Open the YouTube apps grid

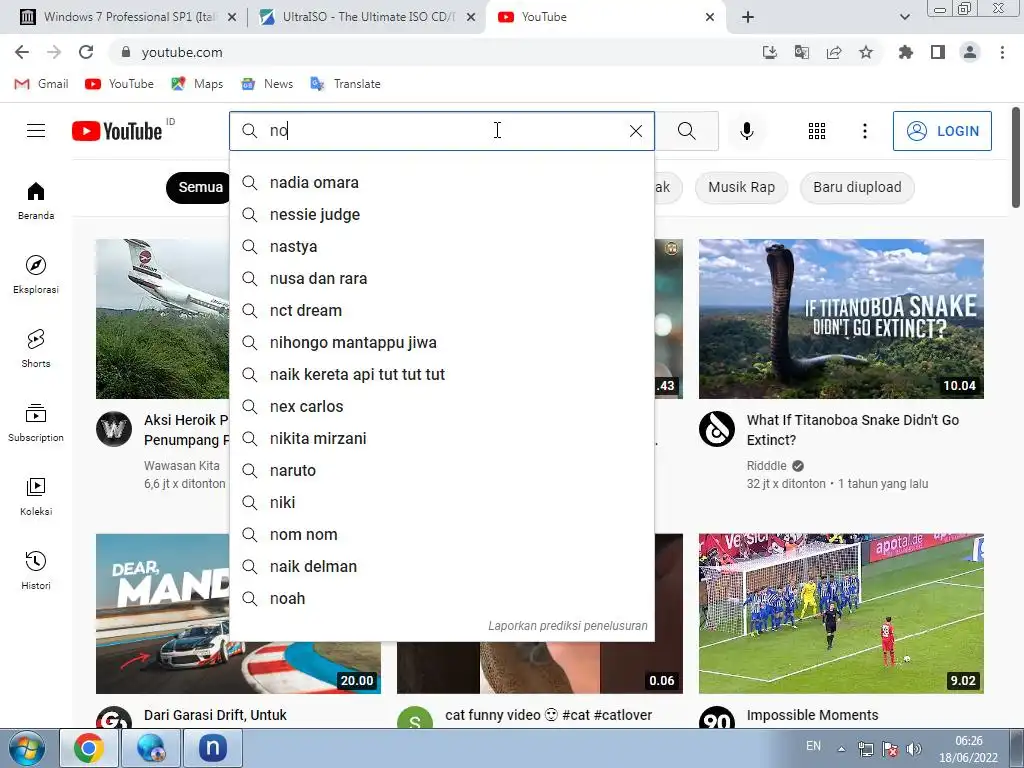(x=816, y=131)
